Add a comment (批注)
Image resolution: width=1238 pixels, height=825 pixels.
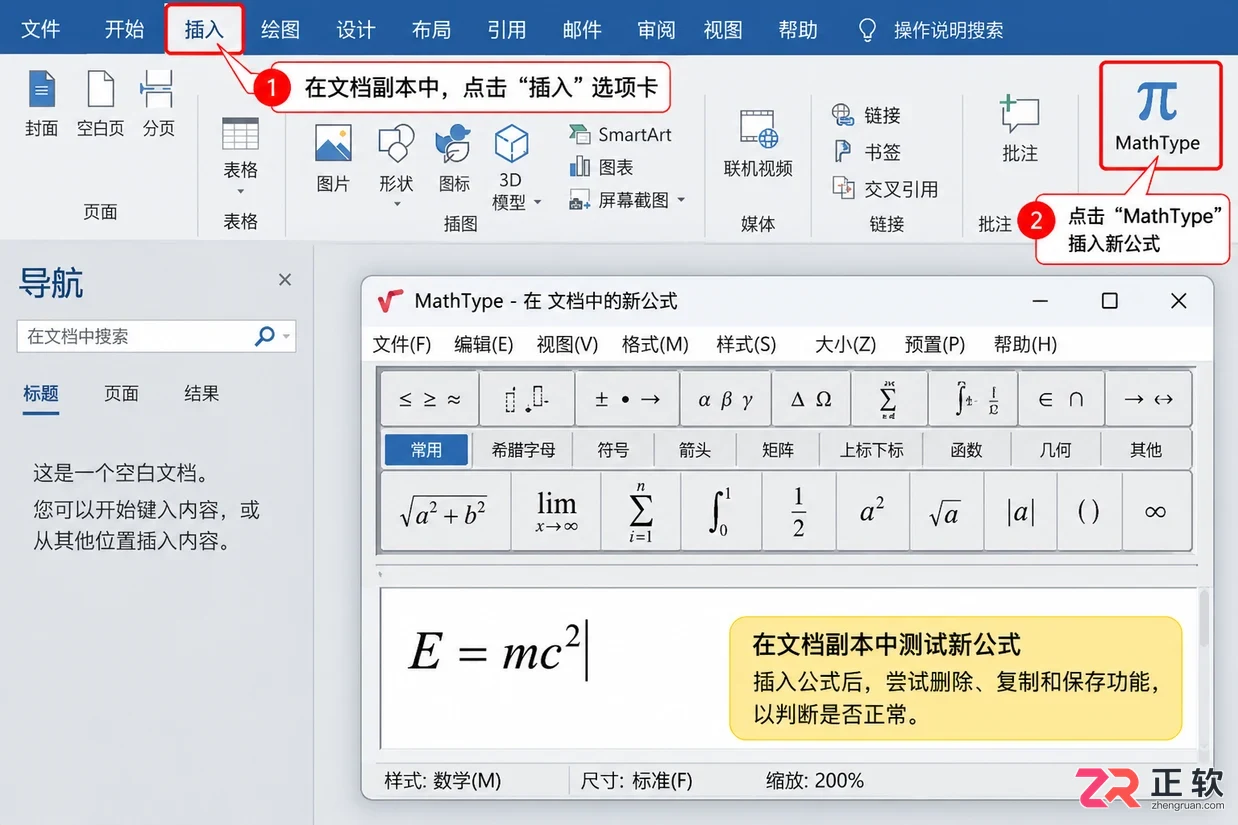(1020, 129)
